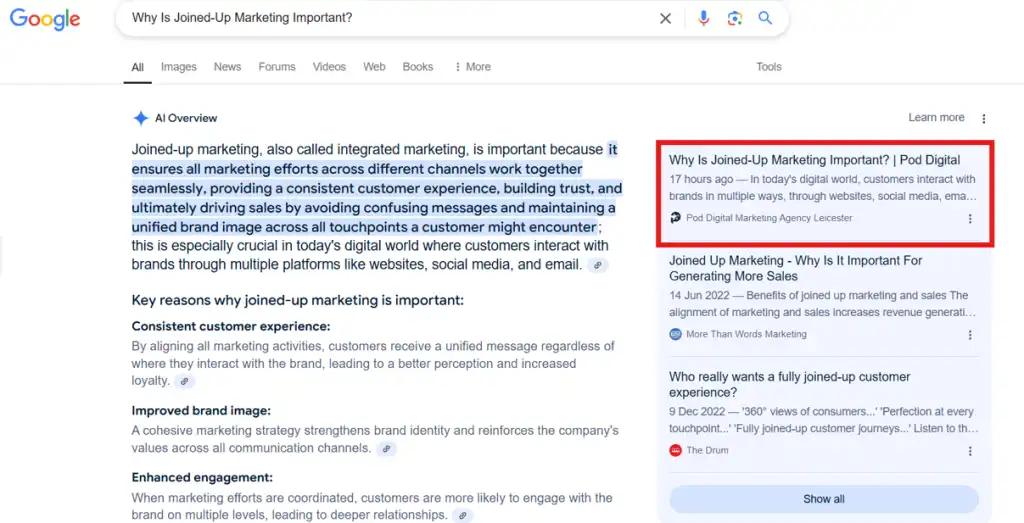Click source link chip after Improved brand image
The width and height of the screenshot is (1024, 523).
tap(386, 449)
